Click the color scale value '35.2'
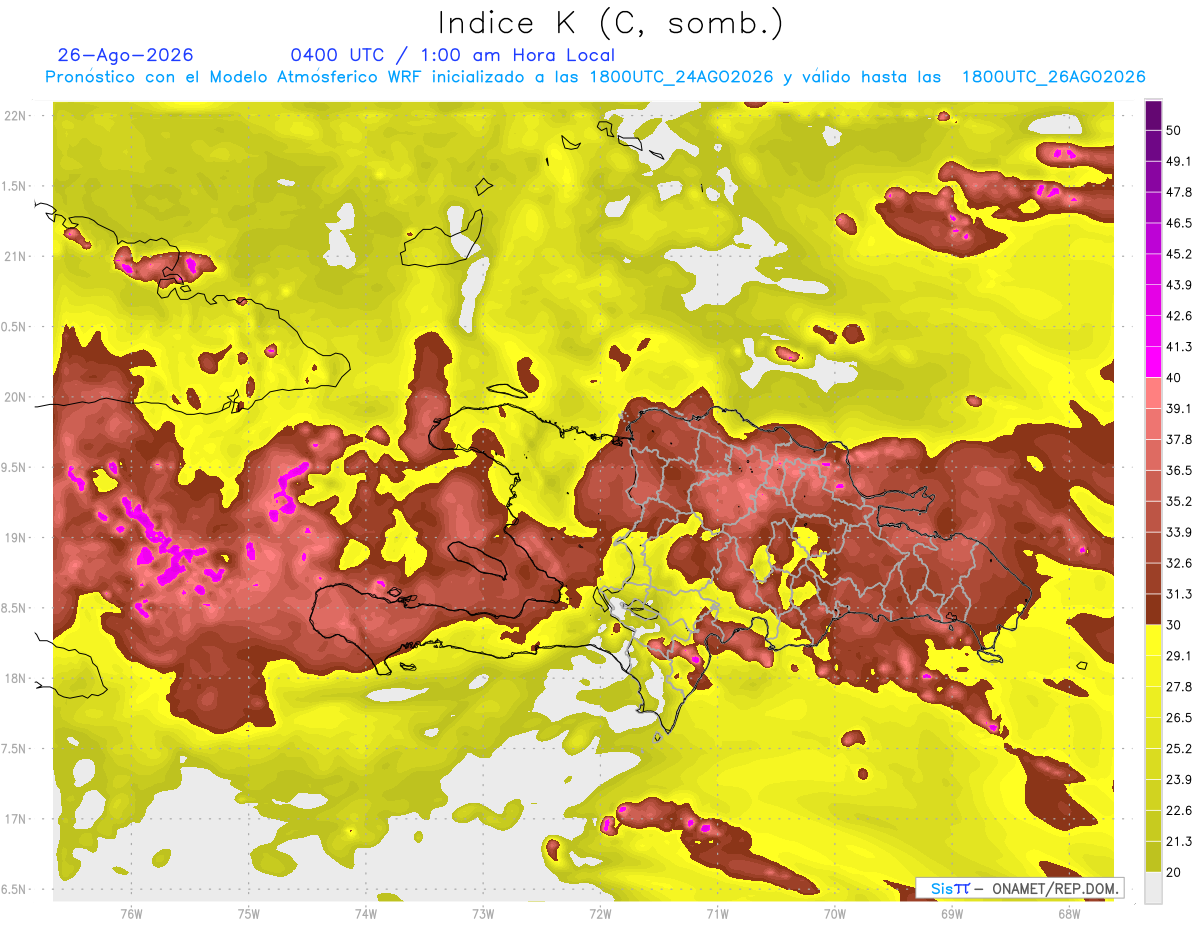The height and width of the screenshot is (927, 1200). coord(1178,501)
